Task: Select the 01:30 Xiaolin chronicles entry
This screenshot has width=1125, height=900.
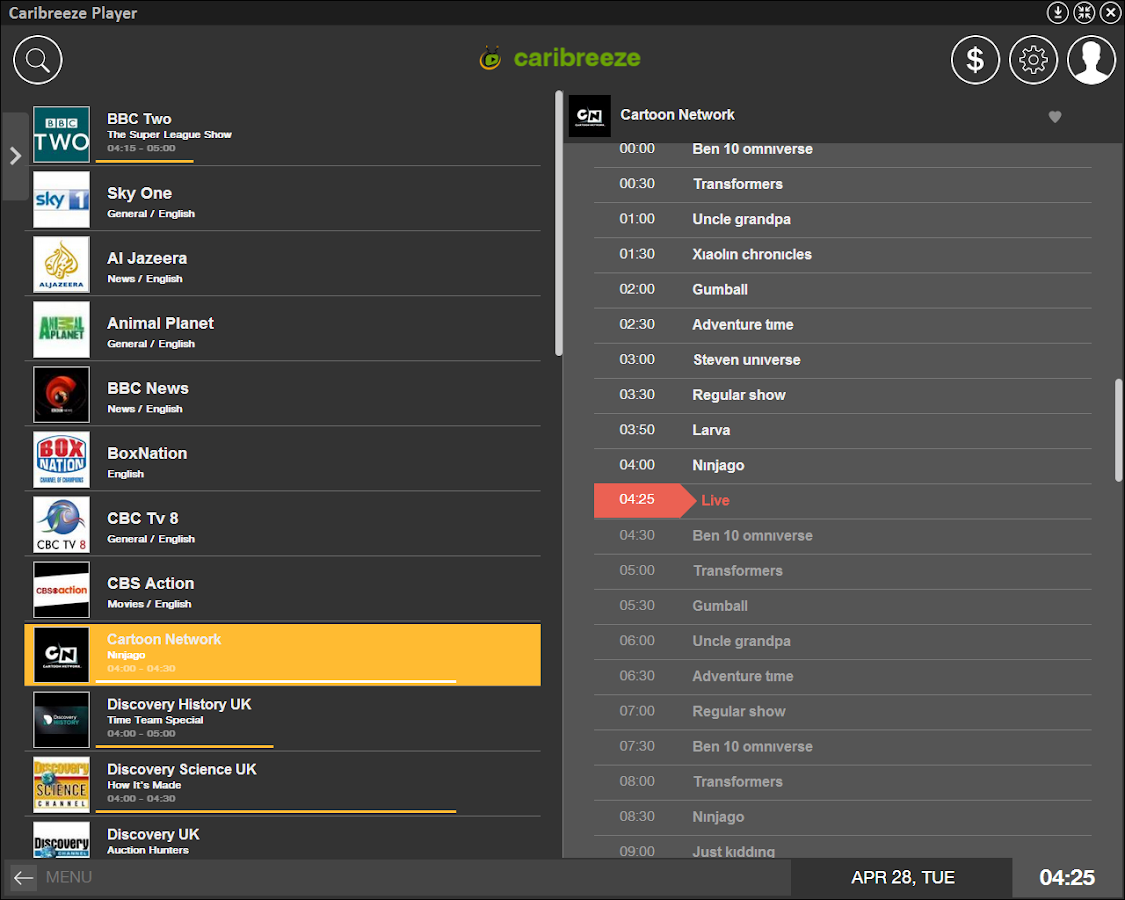Action: point(842,255)
